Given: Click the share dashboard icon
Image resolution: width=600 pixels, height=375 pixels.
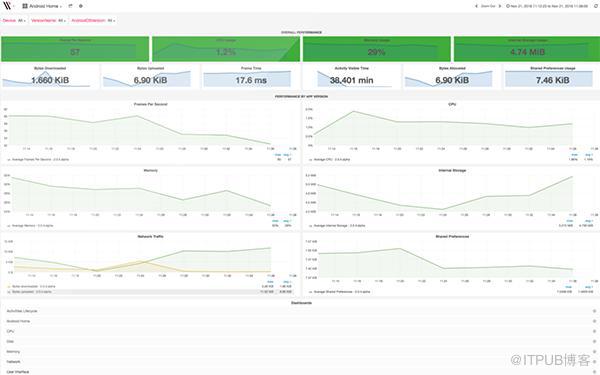Looking at the screenshot, I should coord(70,6).
